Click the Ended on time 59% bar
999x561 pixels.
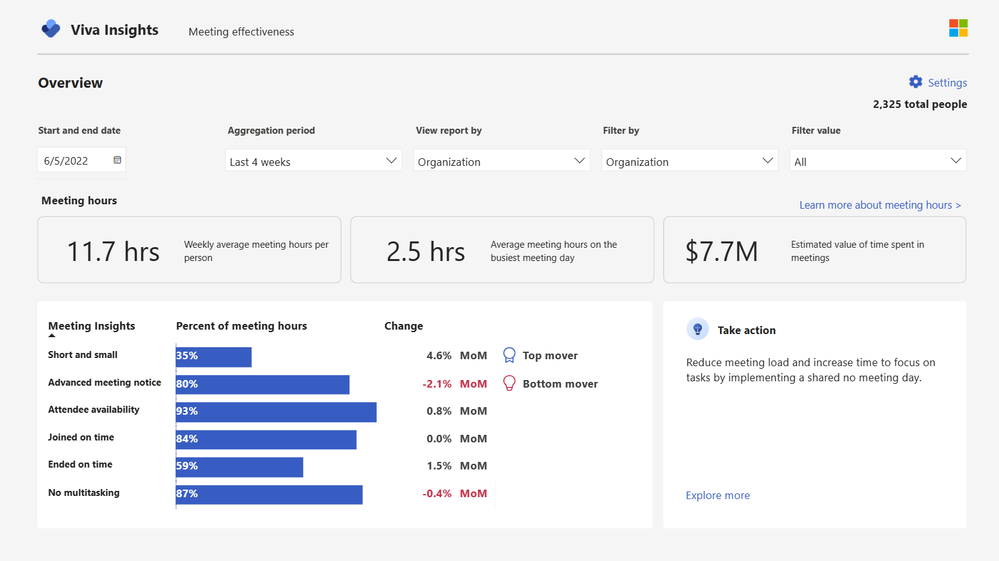coord(239,467)
